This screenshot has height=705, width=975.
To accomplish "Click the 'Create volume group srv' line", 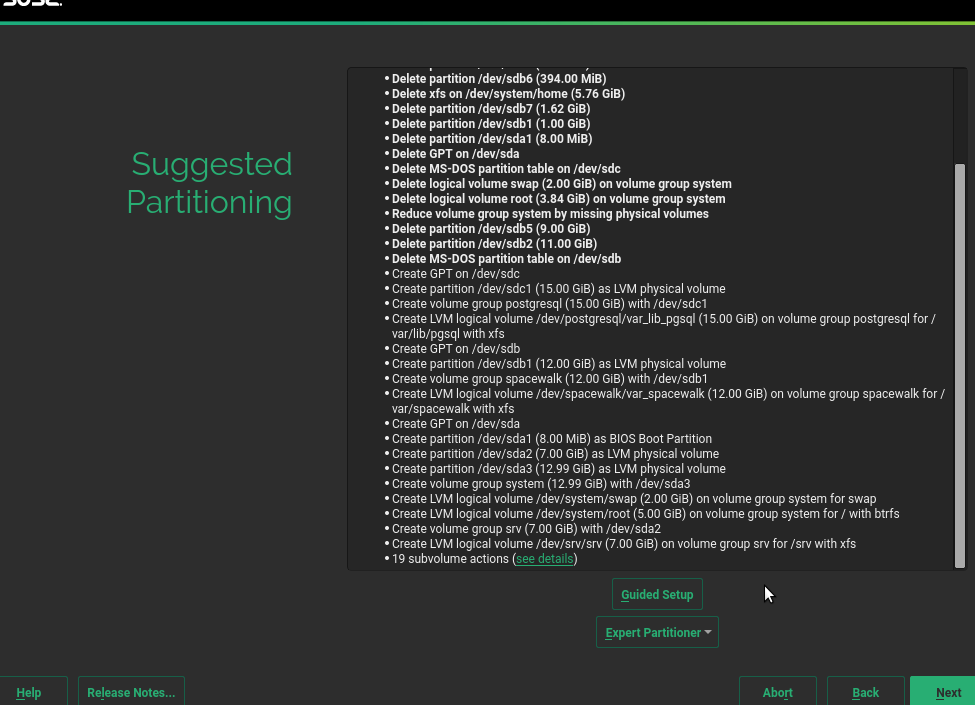I will pos(526,529).
